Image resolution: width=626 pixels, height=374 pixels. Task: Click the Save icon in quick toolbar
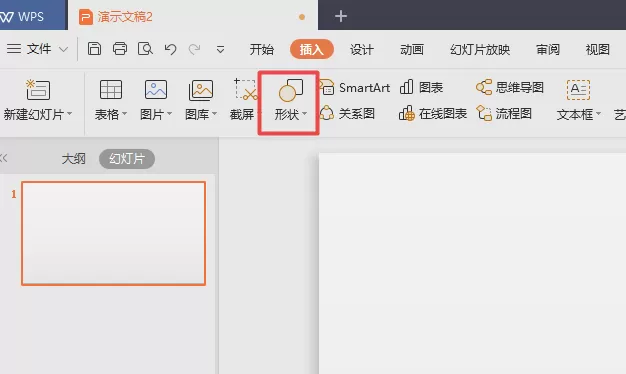(94, 49)
